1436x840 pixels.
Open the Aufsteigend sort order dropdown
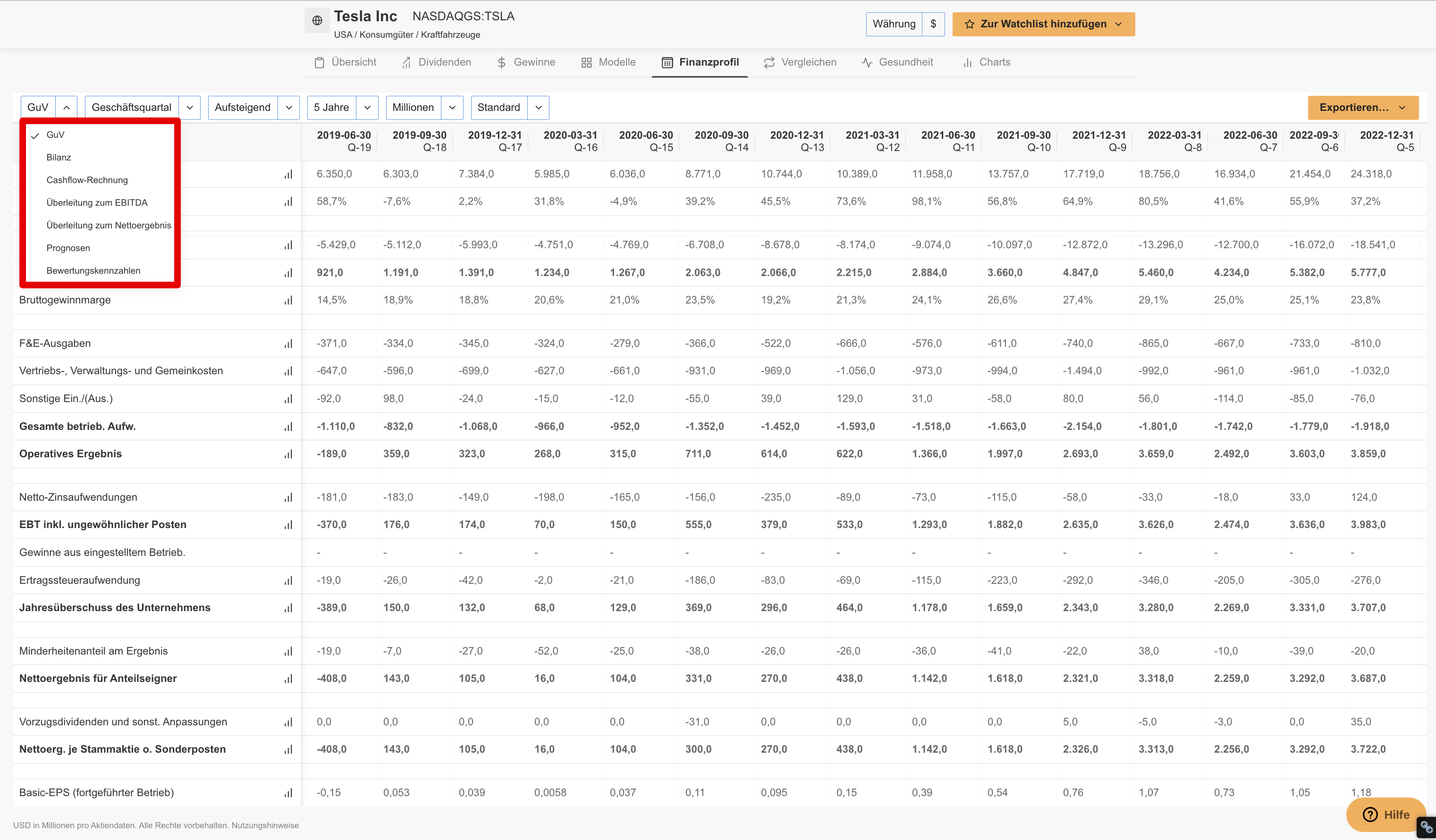click(253, 108)
